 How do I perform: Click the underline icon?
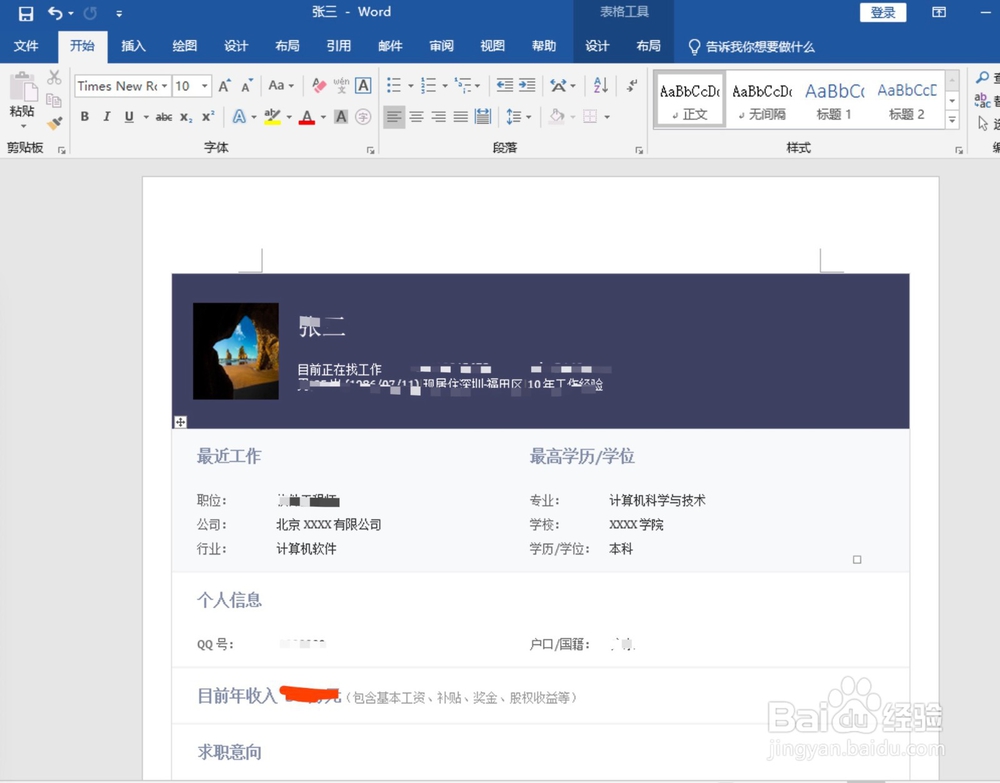[x=127, y=117]
